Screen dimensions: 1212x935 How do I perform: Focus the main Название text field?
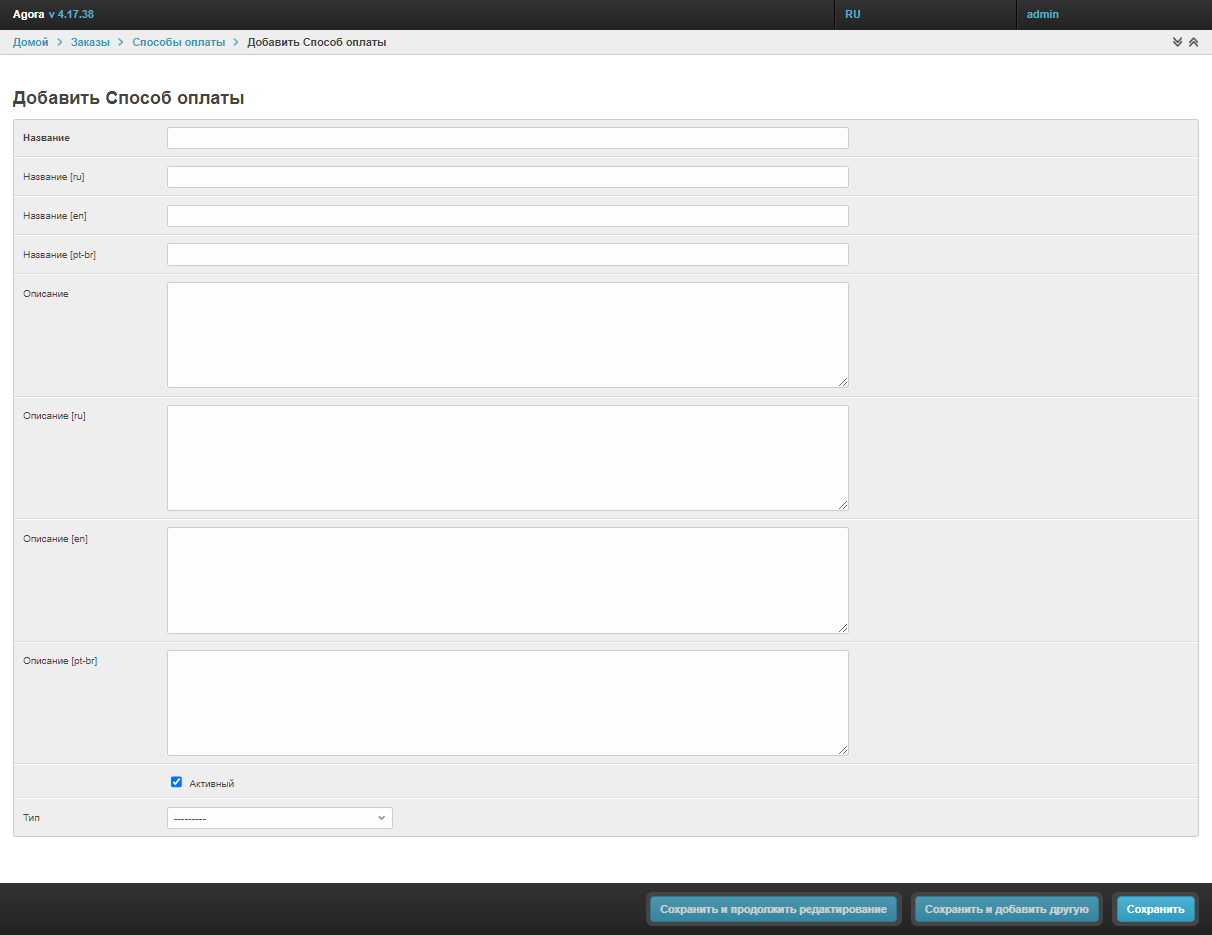click(x=507, y=138)
